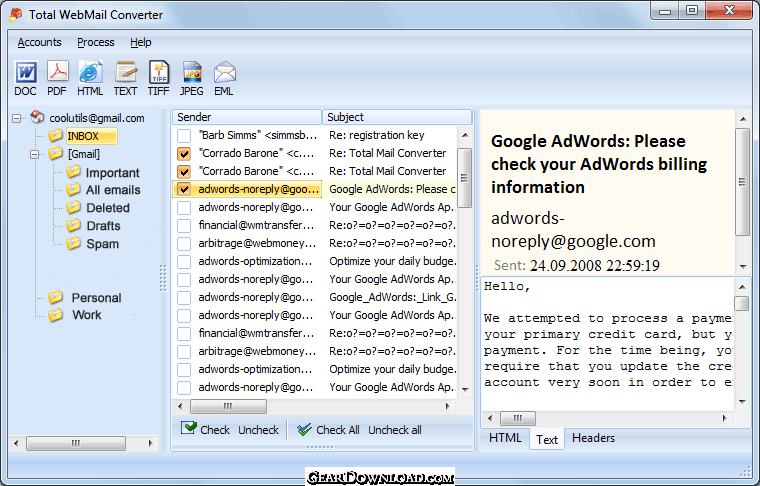Image resolution: width=760 pixels, height=486 pixels.
Task: Switch to the HTML preview tab
Action: (x=505, y=438)
